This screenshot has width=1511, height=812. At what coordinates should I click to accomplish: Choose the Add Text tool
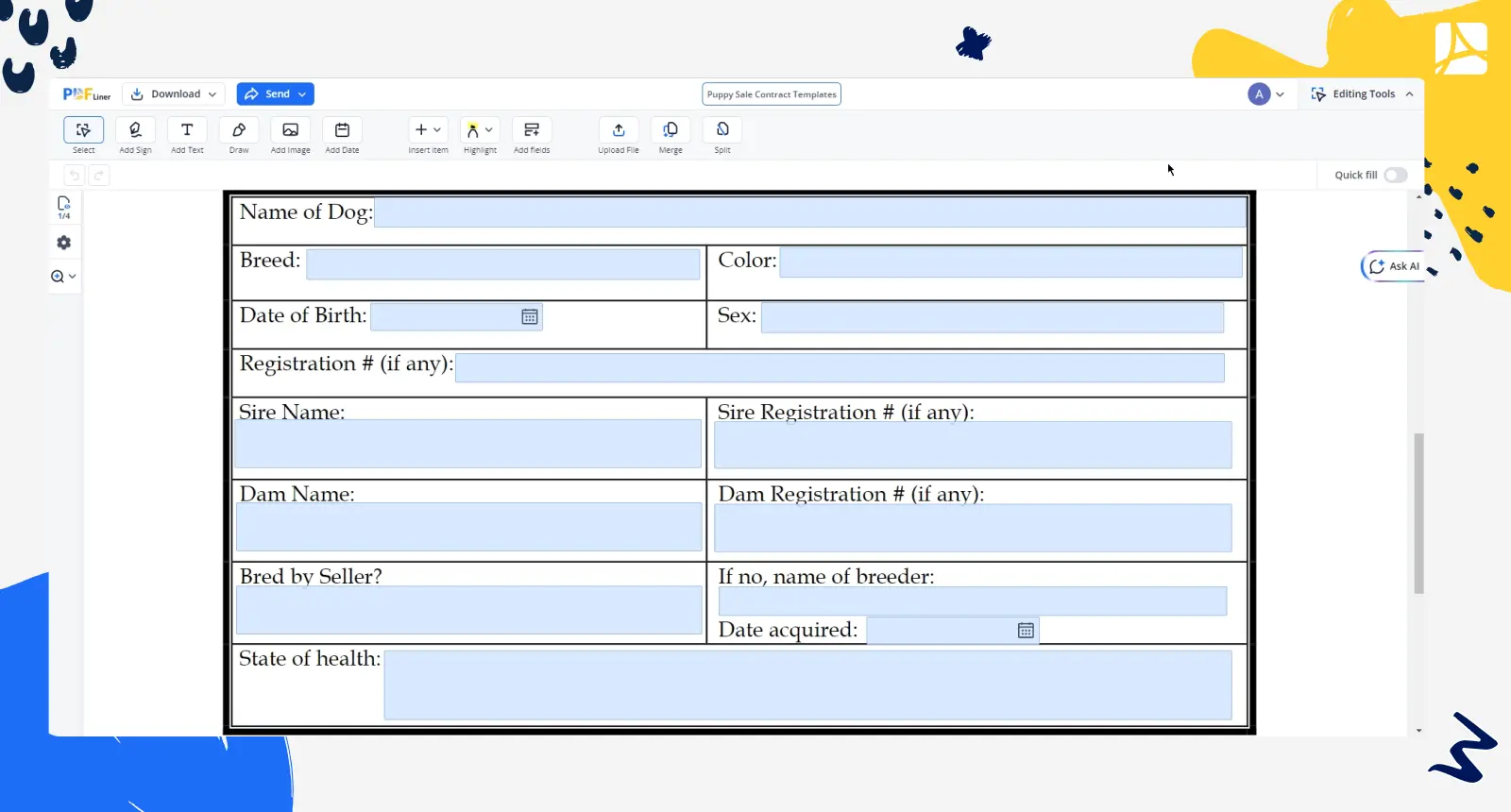pos(187,130)
